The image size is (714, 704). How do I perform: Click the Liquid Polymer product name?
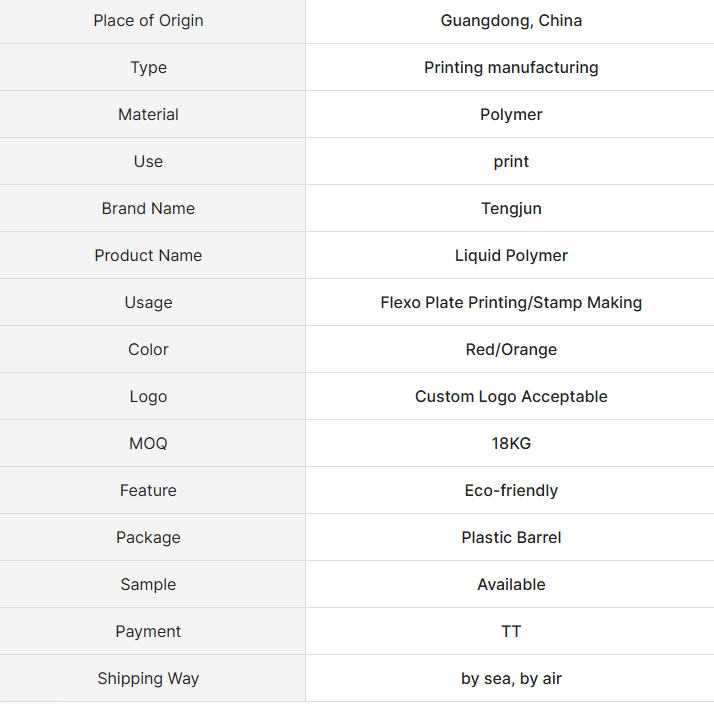coord(511,256)
